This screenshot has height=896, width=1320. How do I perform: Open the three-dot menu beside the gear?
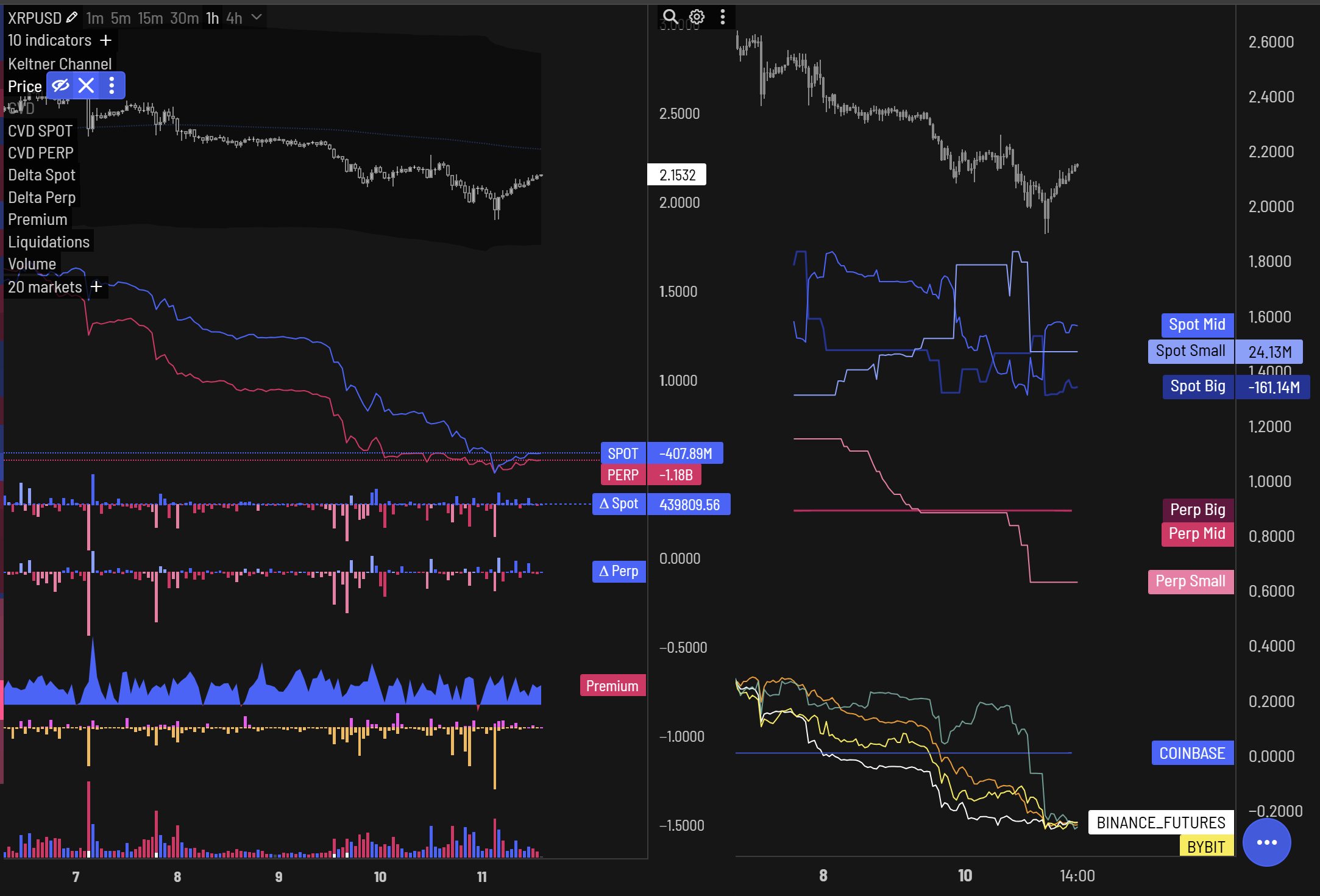(x=723, y=17)
